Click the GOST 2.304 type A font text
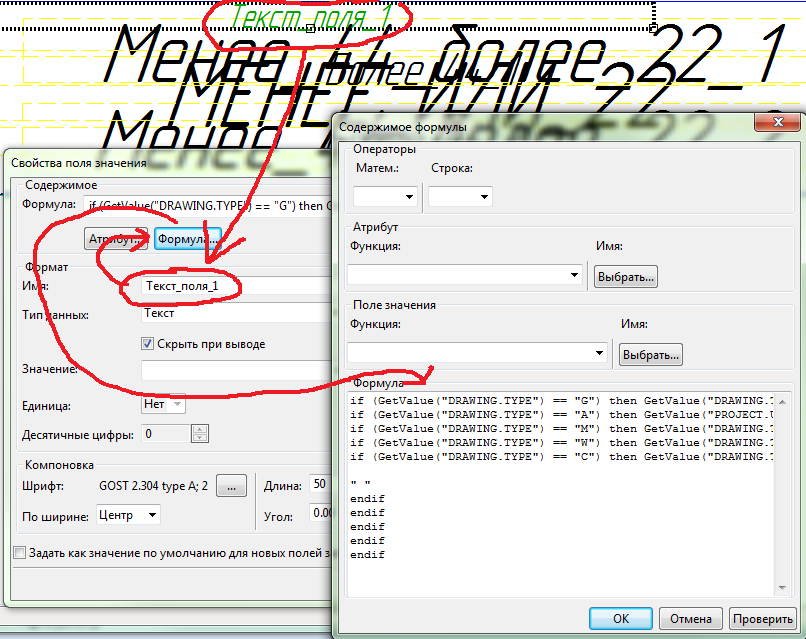The image size is (806, 639). [x=153, y=486]
